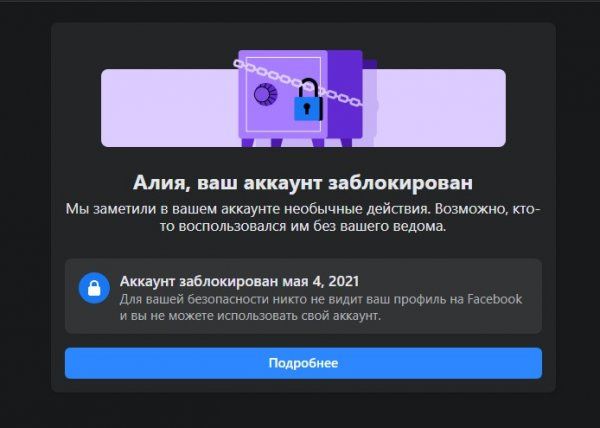Click the Для вашей безопасности description text
The width and height of the screenshot is (600, 428).
[321, 308]
